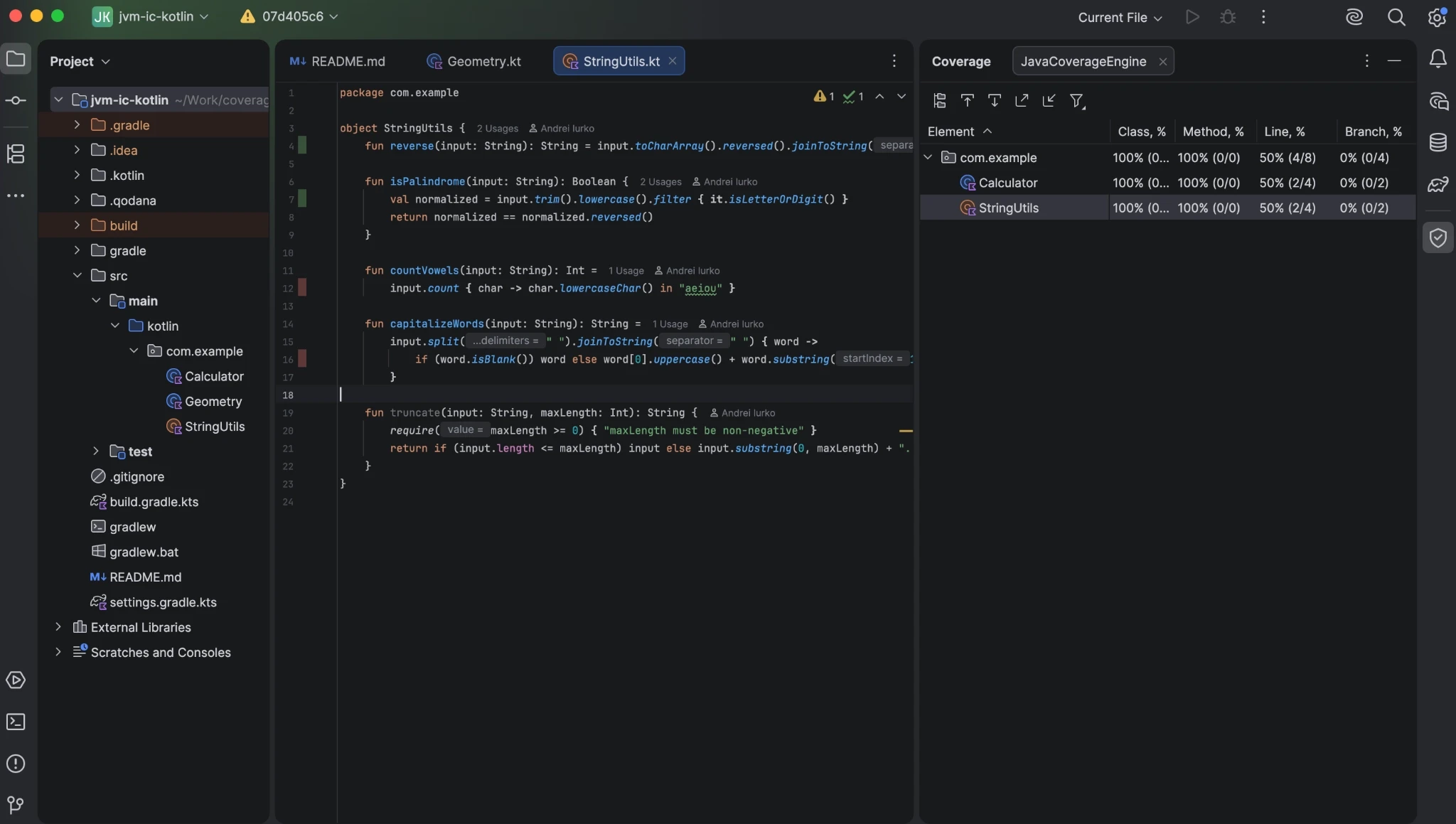Open the Services tool window icon
The width and height of the screenshot is (1456, 824).
pyautogui.click(x=16, y=680)
